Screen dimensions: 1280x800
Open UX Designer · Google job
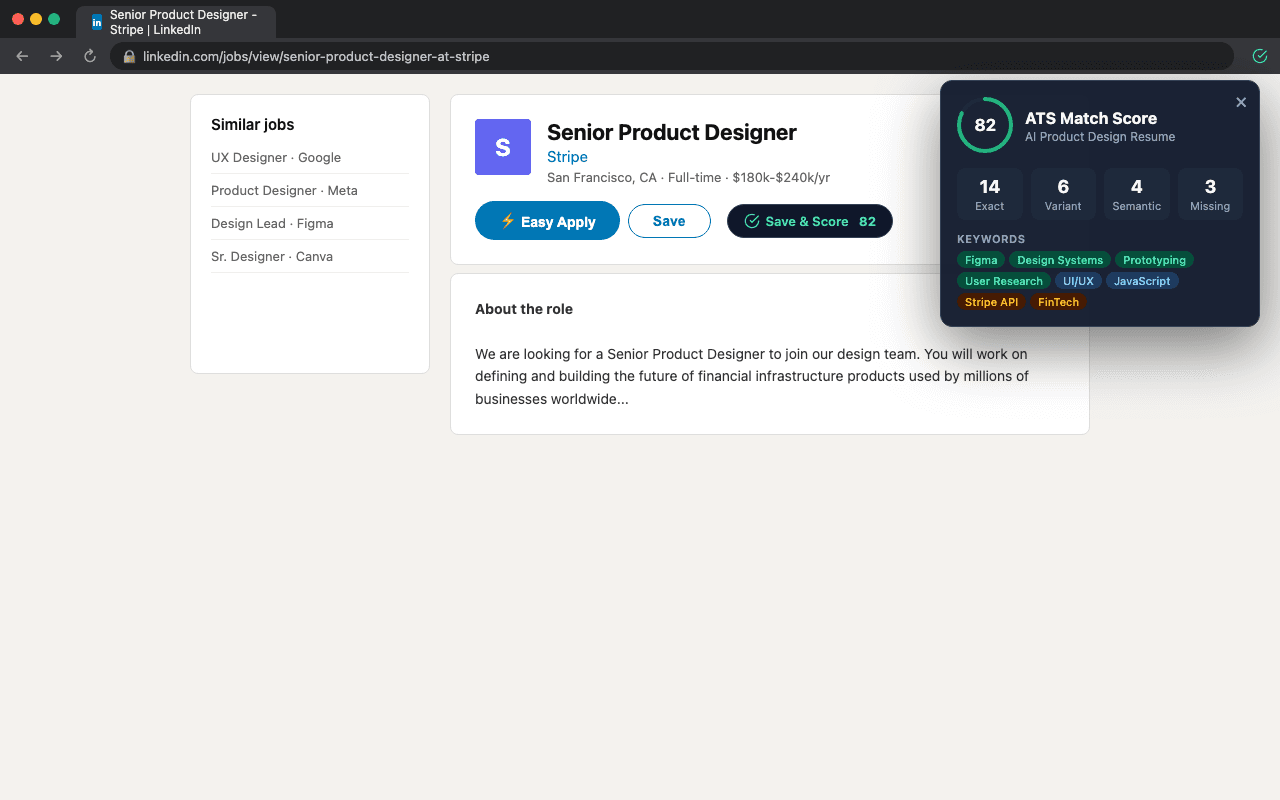click(276, 158)
